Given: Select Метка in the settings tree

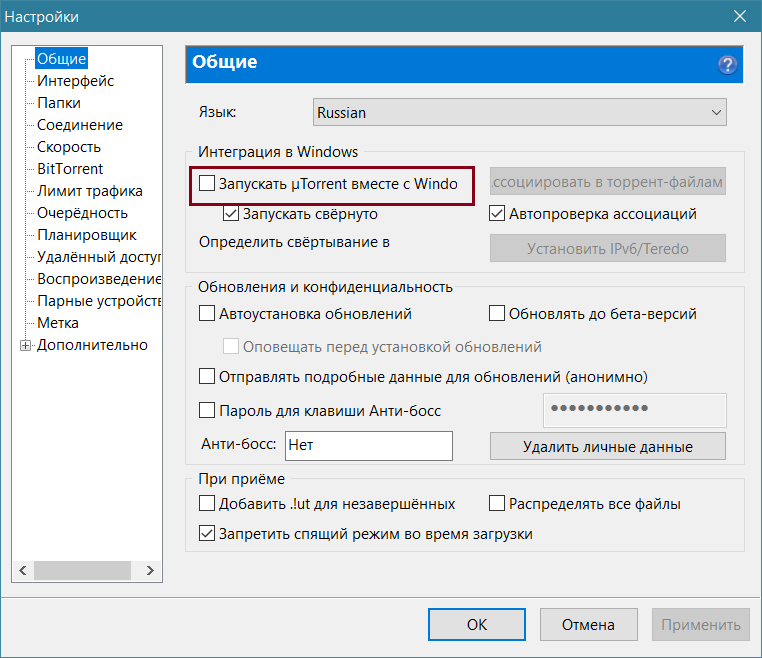Looking at the screenshot, I should (58, 323).
